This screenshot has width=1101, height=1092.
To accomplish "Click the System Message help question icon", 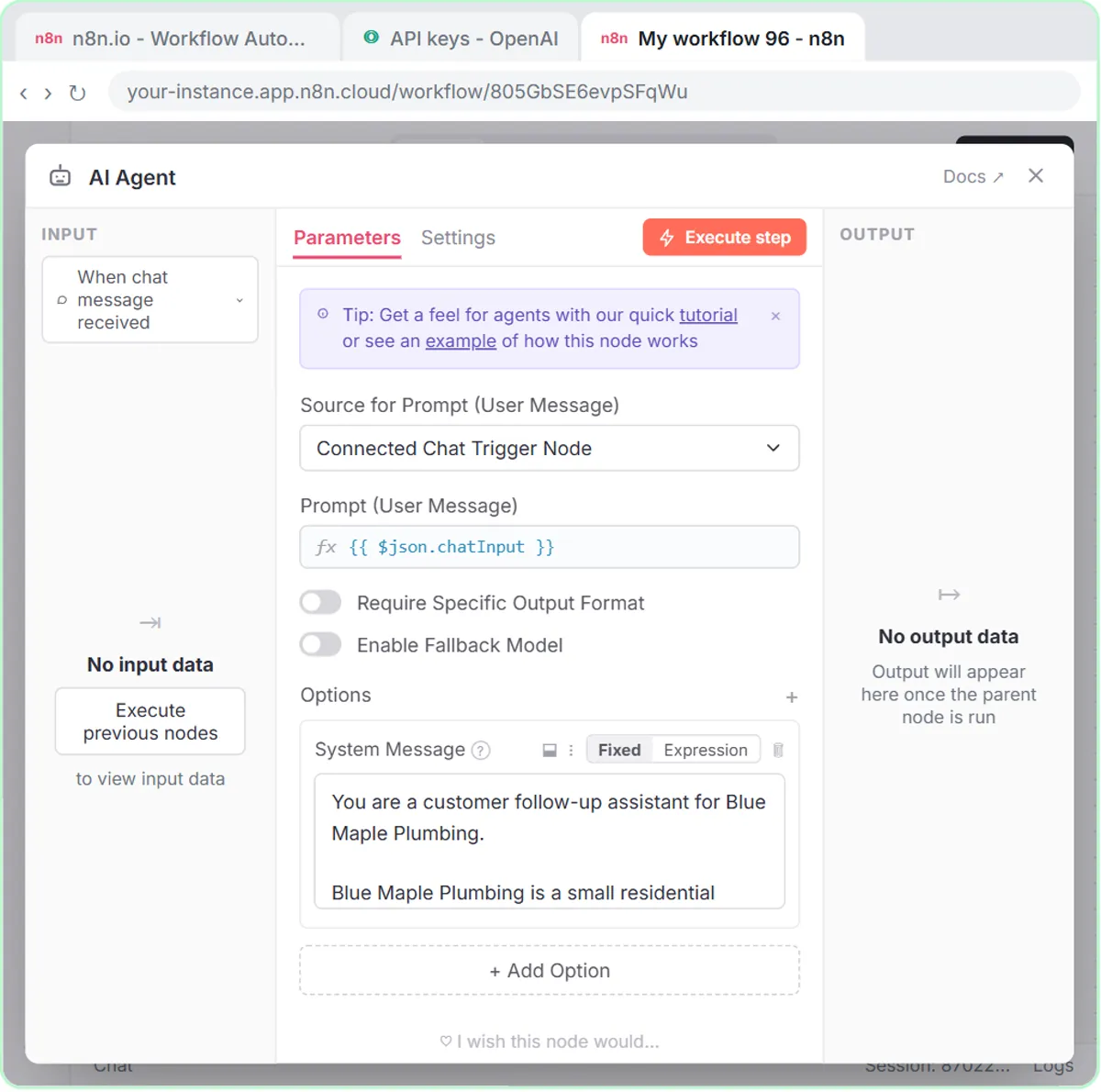I will 481,751.
